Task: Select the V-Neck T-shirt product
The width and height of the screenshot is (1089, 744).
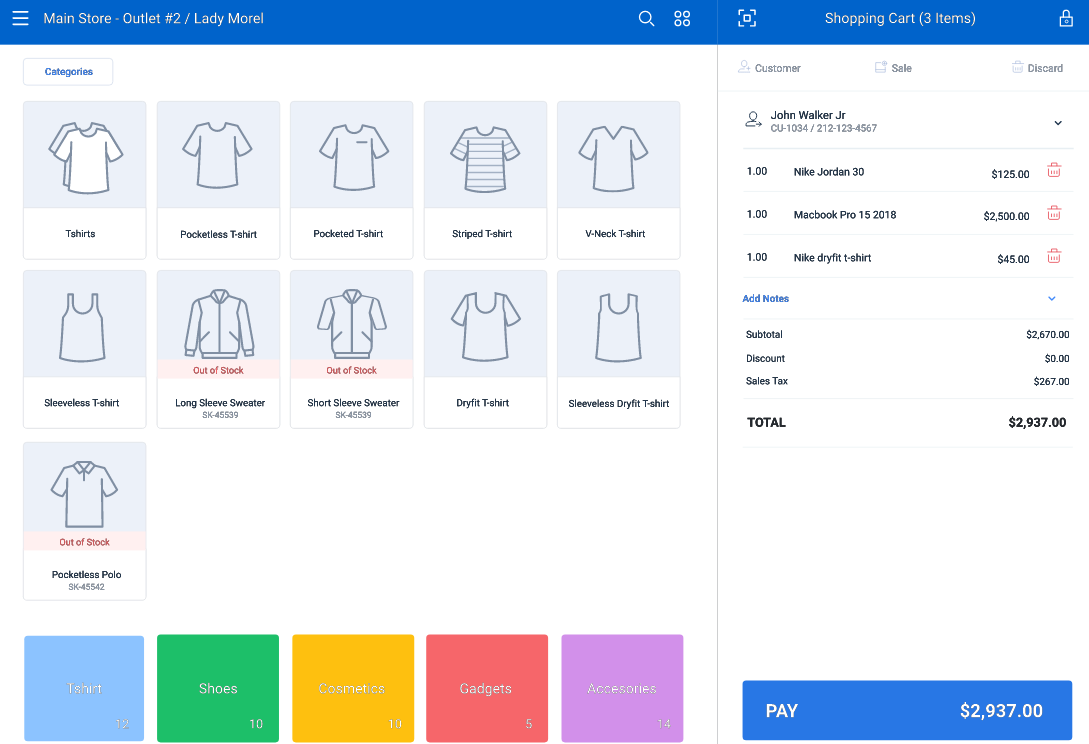Action: coord(618,180)
